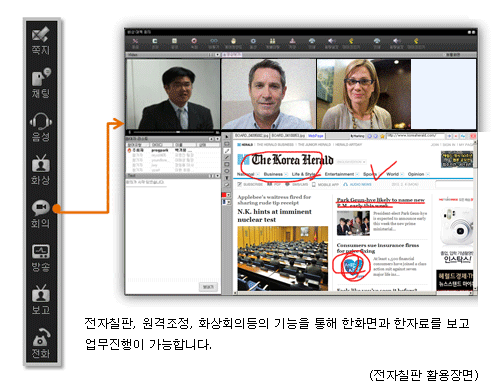Select the arrow pointer tool on whiteboard toolbar

click(x=227, y=137)
